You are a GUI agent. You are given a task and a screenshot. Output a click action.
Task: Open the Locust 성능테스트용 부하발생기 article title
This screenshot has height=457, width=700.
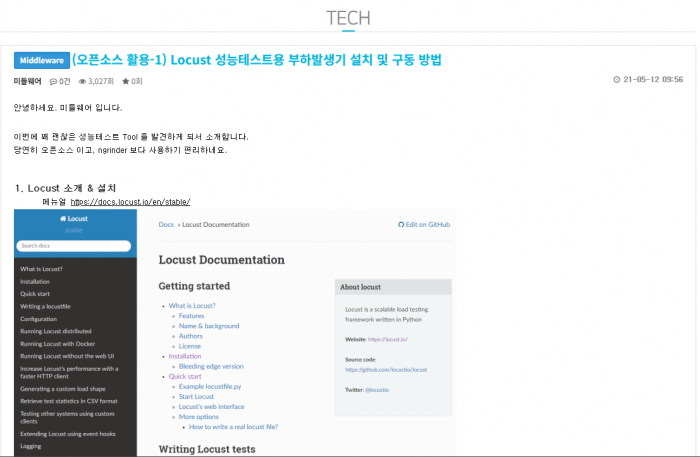[257, 60]
